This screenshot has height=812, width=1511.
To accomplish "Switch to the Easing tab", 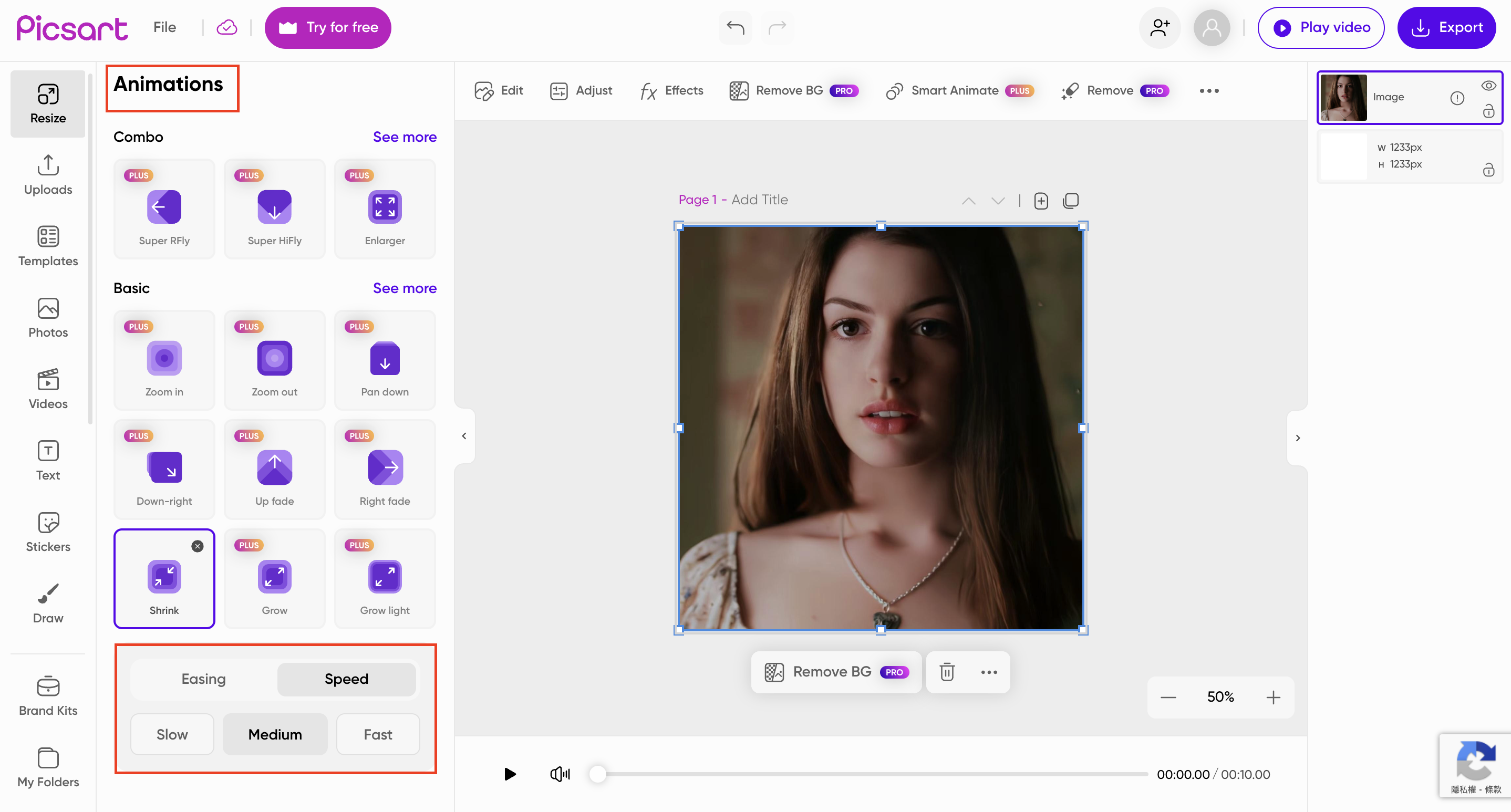I will [203, 679].
